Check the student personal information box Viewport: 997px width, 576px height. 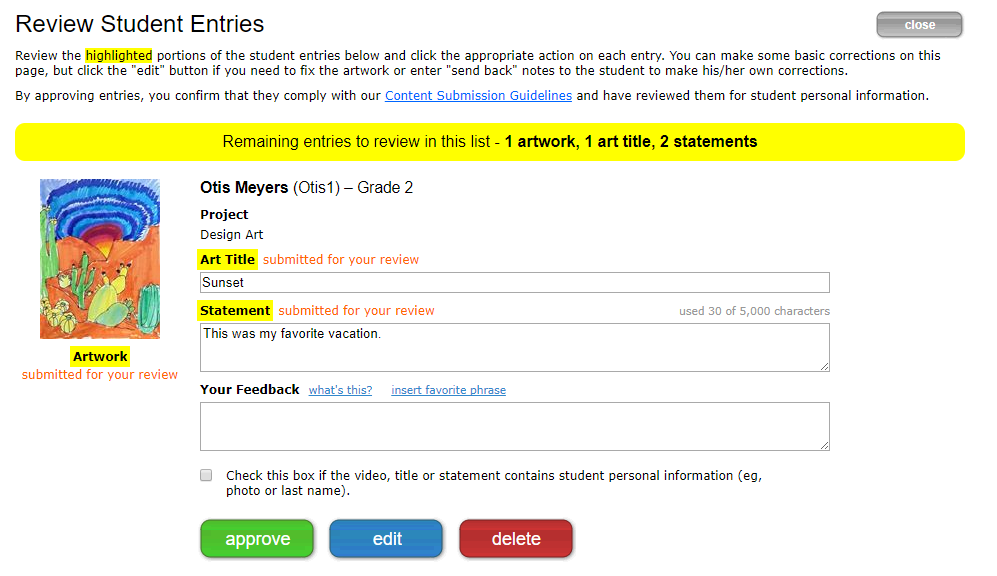(x=206, y=475)
